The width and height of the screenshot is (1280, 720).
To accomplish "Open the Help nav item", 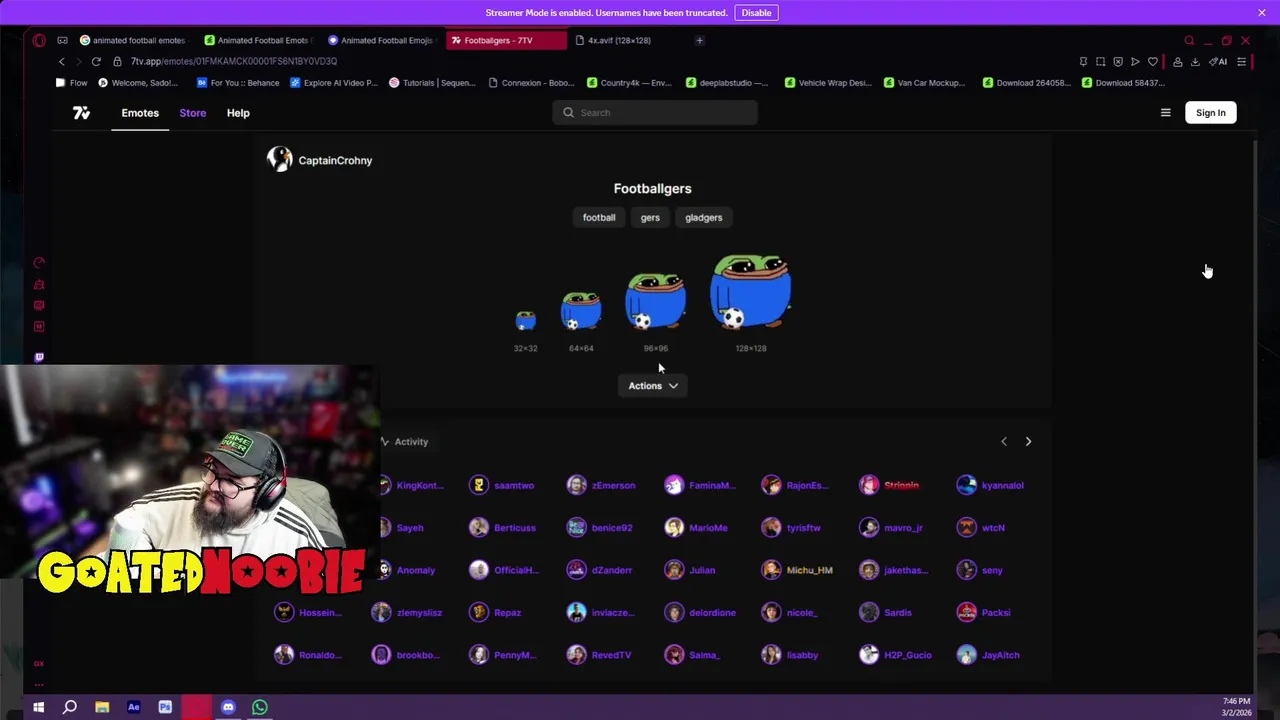I will coord(238,113).
